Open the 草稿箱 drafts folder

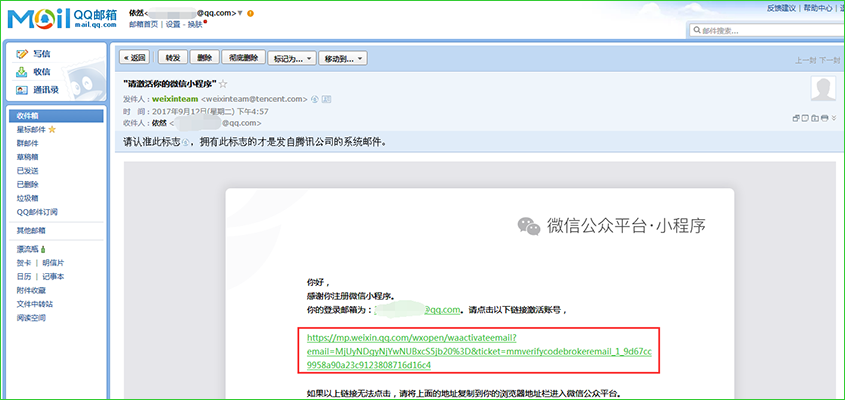coord(28,158)
